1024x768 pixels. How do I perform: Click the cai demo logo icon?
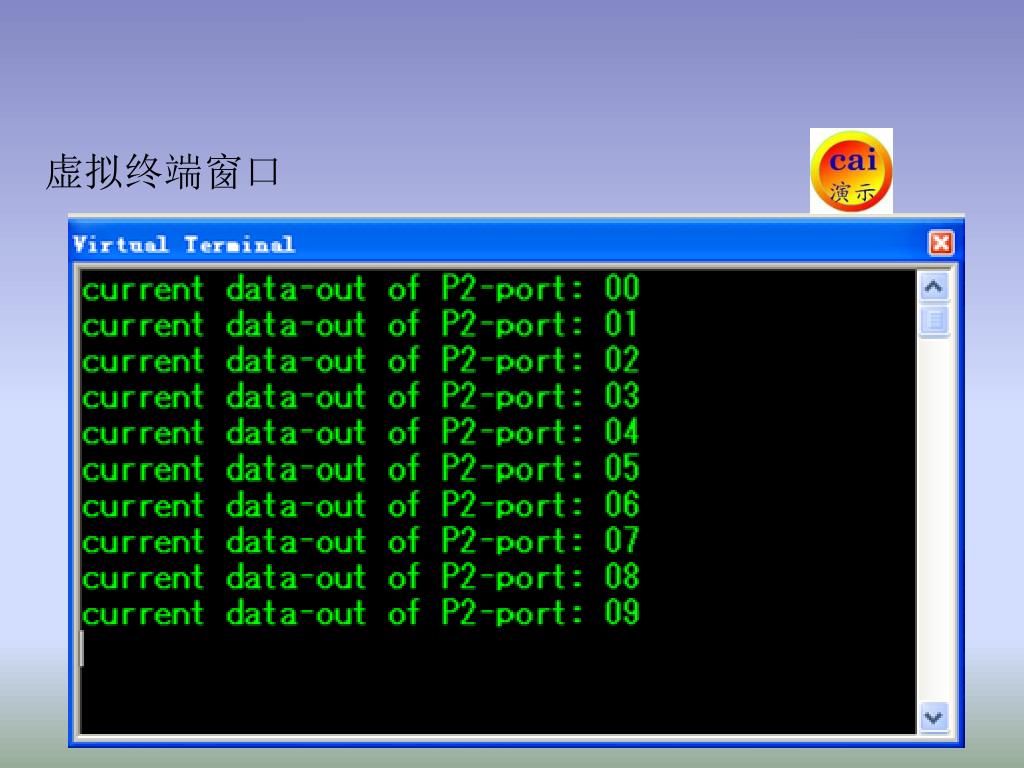[x=851, y=171]
